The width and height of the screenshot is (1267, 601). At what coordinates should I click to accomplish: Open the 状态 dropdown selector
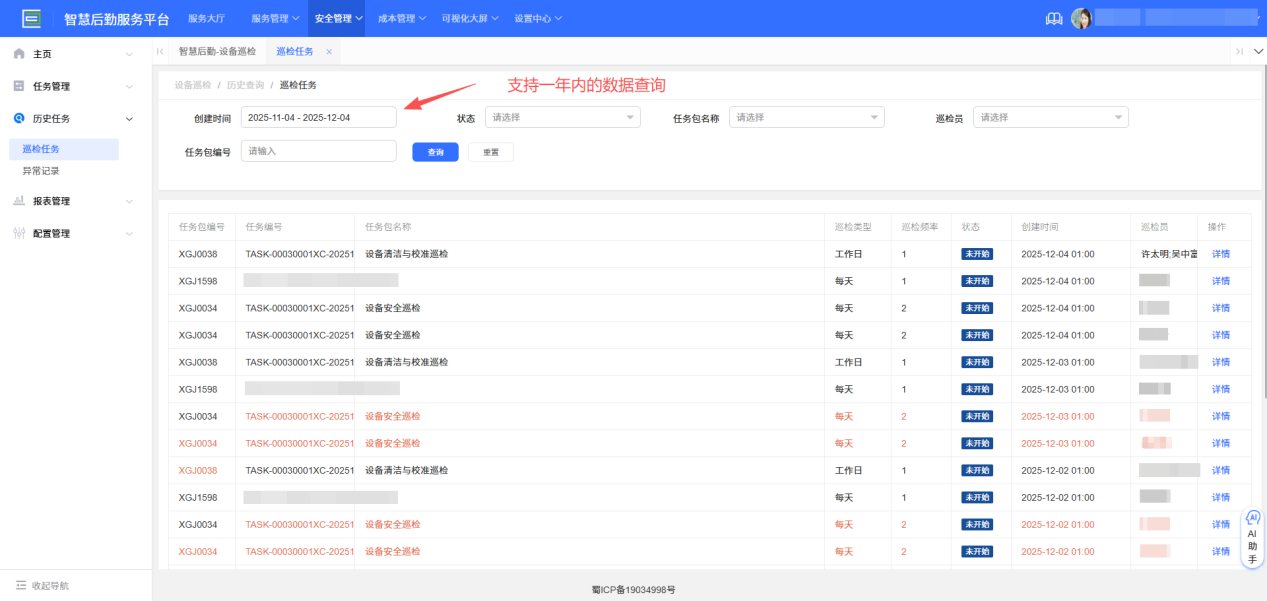tap(562, 116)
